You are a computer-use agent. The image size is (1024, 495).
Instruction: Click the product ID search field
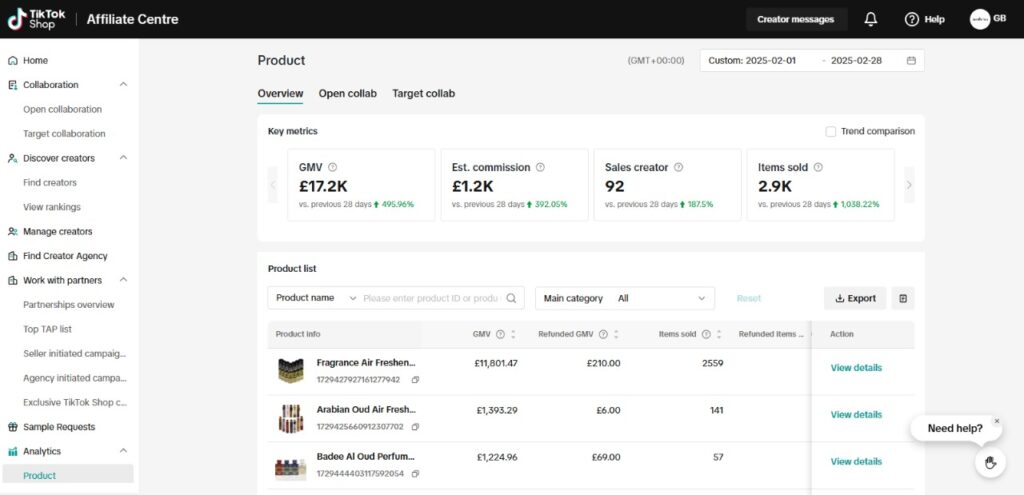[x=432, y=298]
